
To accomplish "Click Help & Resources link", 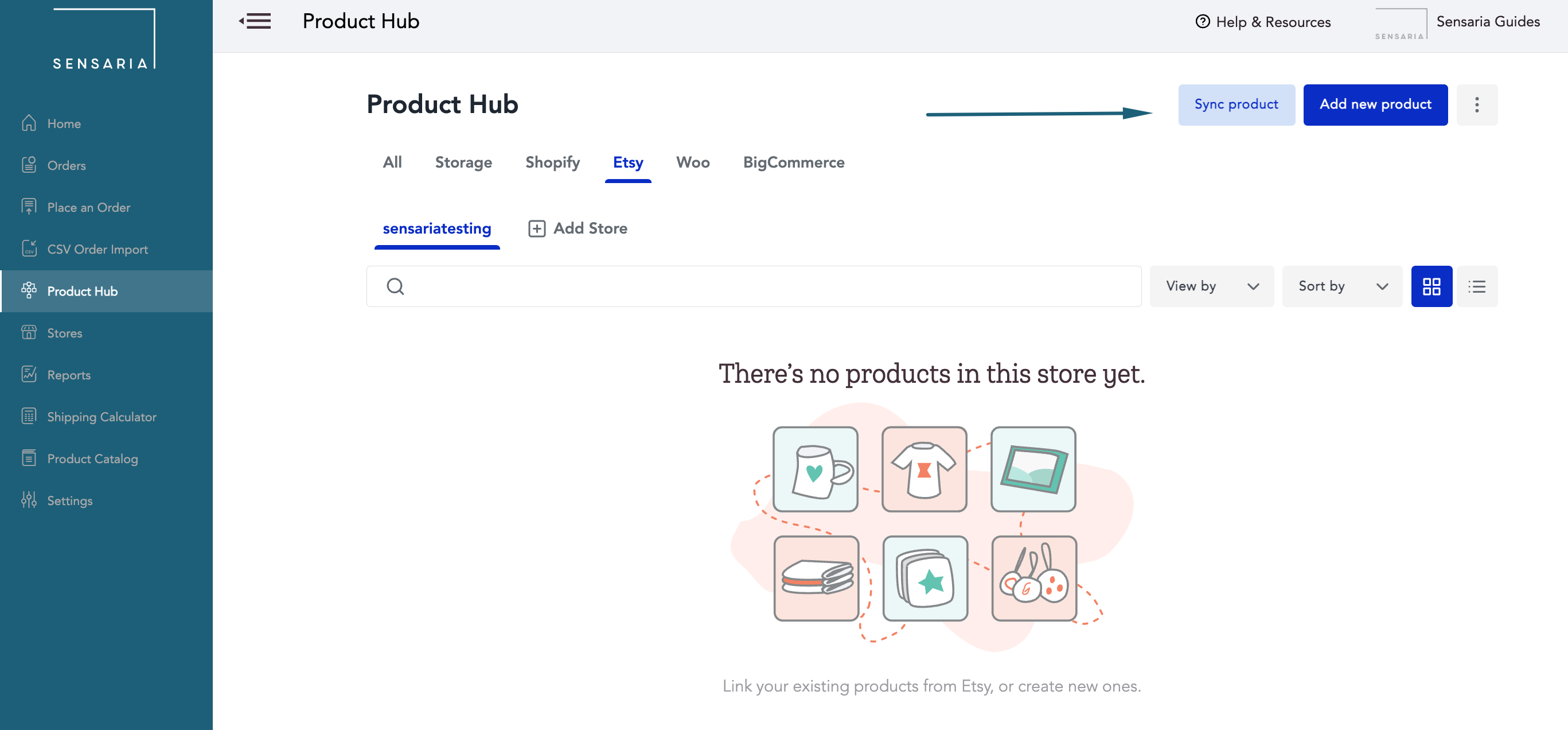I will click(x=1261, y=21).
